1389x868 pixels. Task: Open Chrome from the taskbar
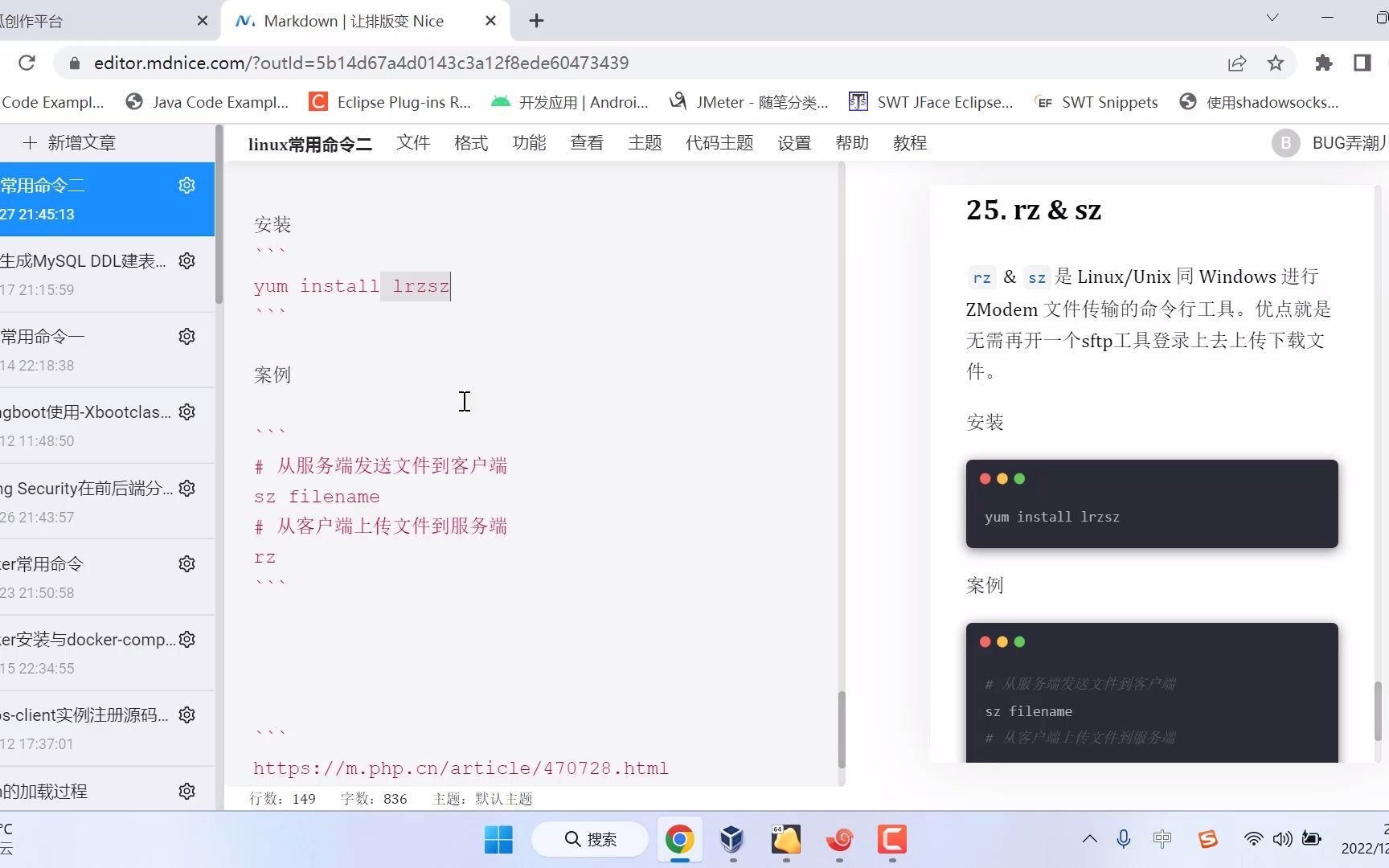[x=679, y=840]
